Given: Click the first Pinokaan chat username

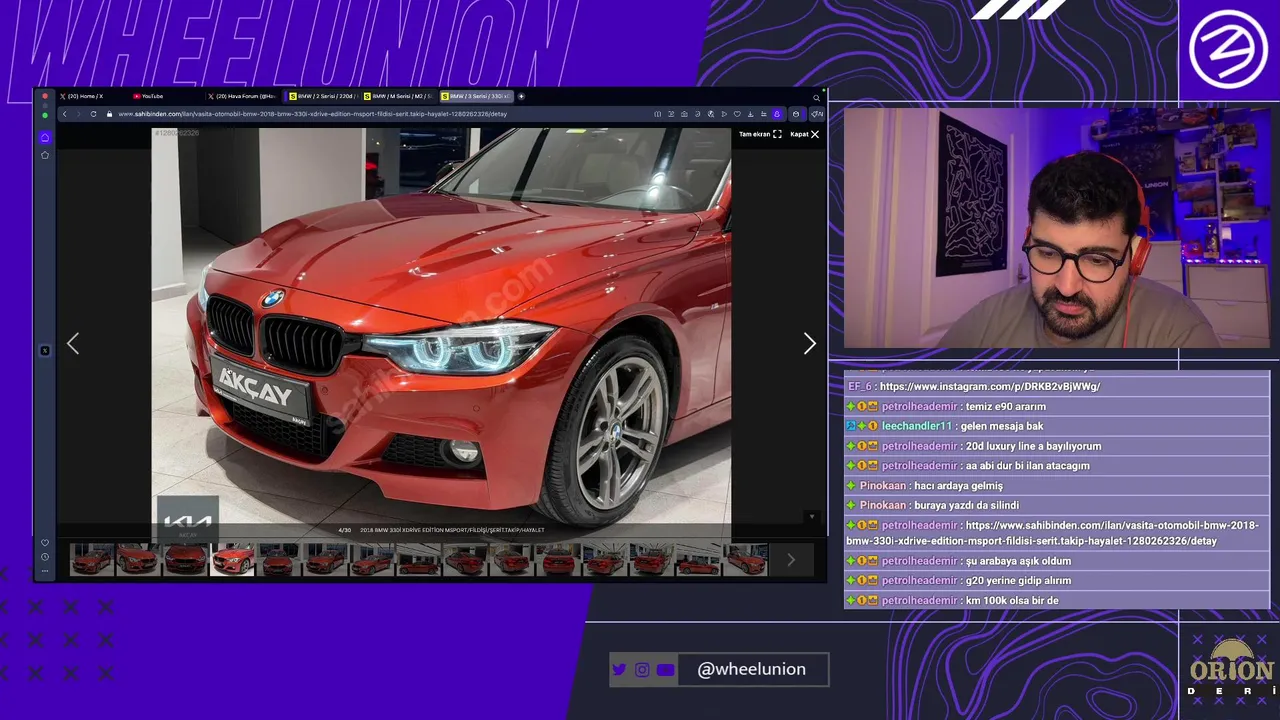Looking at the screenshot, I should click(883, 486).
